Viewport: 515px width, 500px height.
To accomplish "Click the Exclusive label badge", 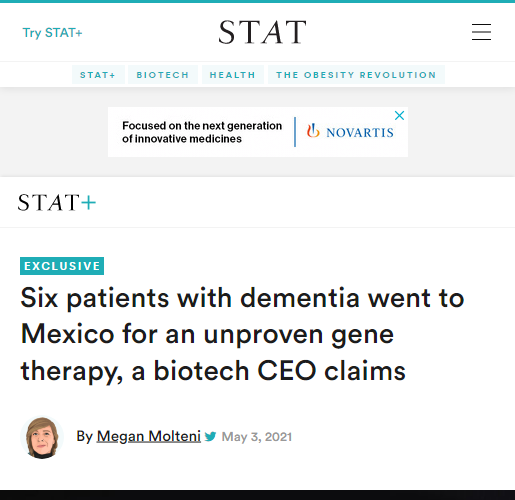I will pyautogui.click(x=62, y=266).
